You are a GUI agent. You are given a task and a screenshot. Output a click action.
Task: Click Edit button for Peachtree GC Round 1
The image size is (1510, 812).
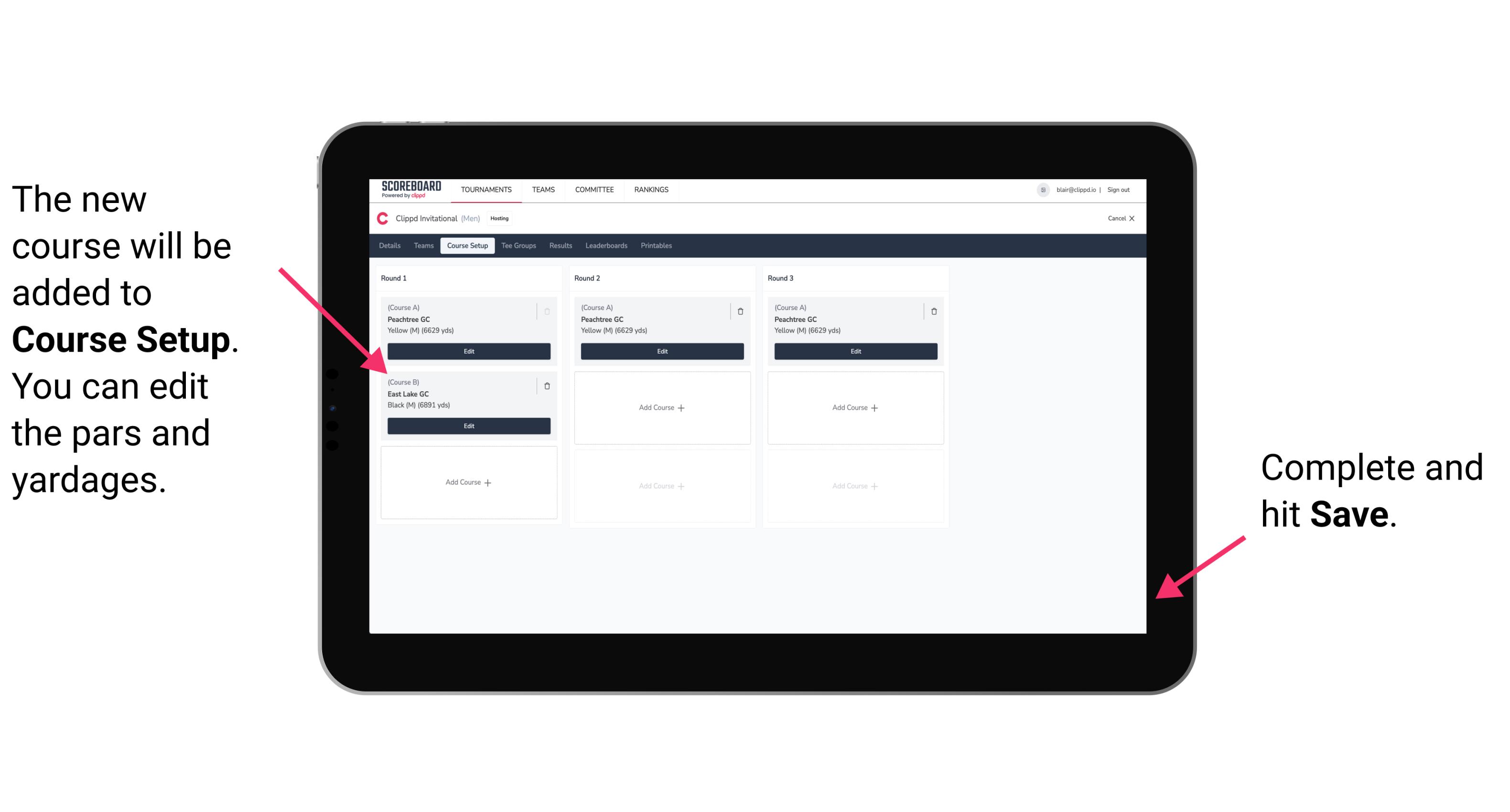468,350
